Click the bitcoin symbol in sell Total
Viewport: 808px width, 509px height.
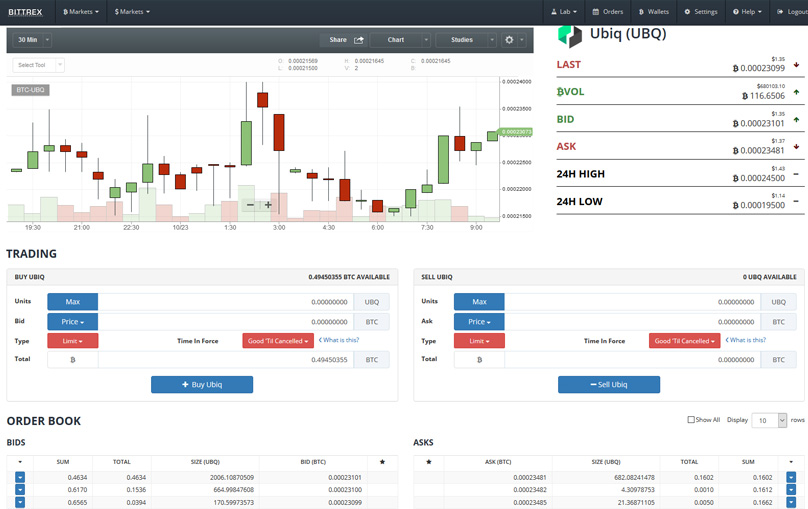coord(479,360)
